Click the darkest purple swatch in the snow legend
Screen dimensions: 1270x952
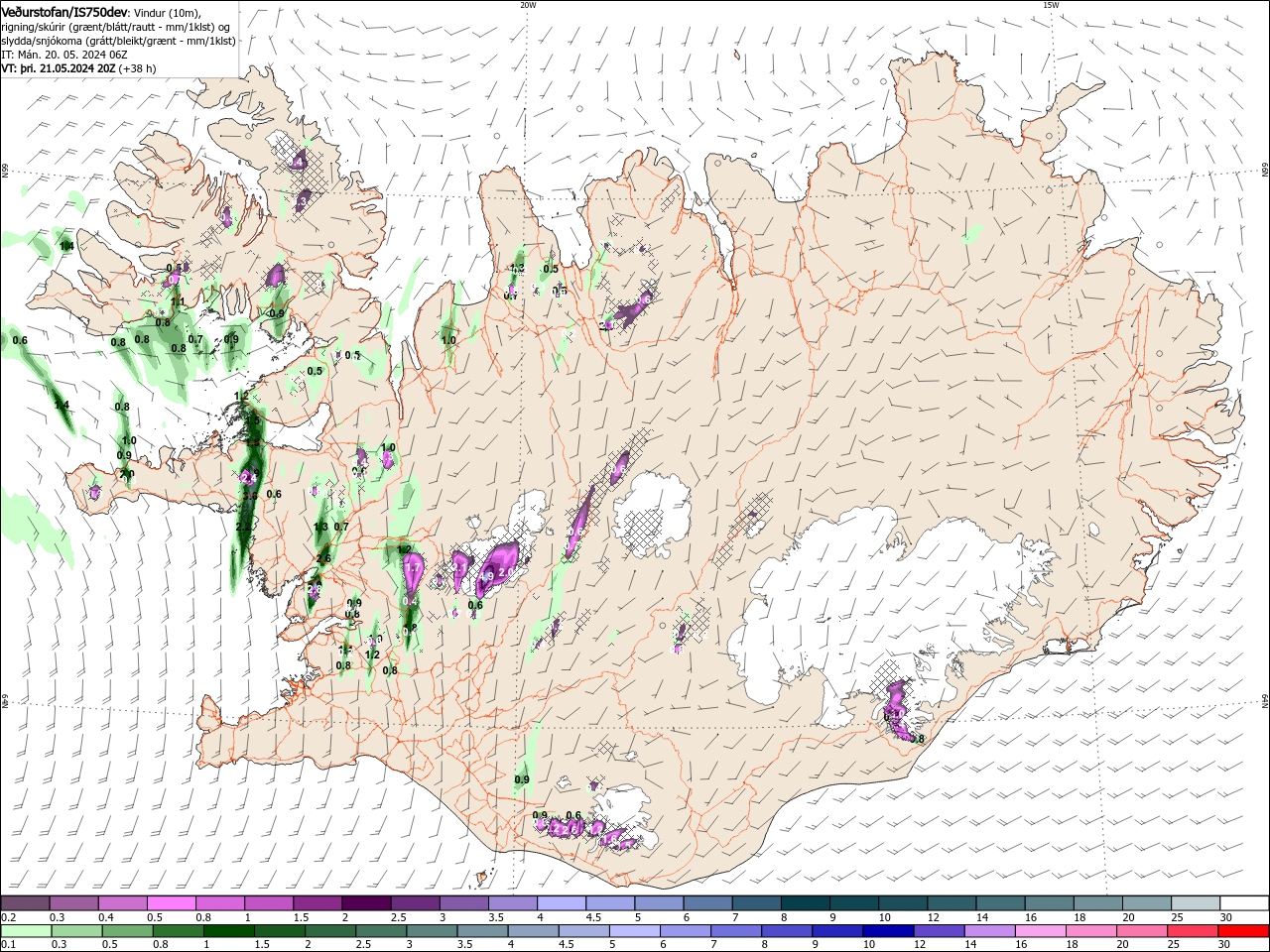click(x=367, y=903)
